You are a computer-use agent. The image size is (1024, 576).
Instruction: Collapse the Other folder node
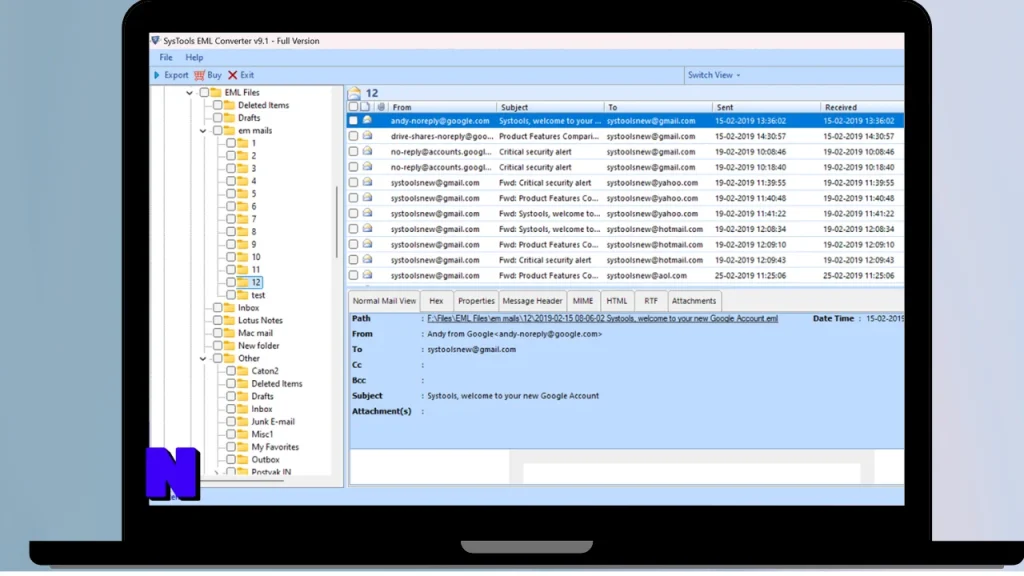click(x=203, y=359)
